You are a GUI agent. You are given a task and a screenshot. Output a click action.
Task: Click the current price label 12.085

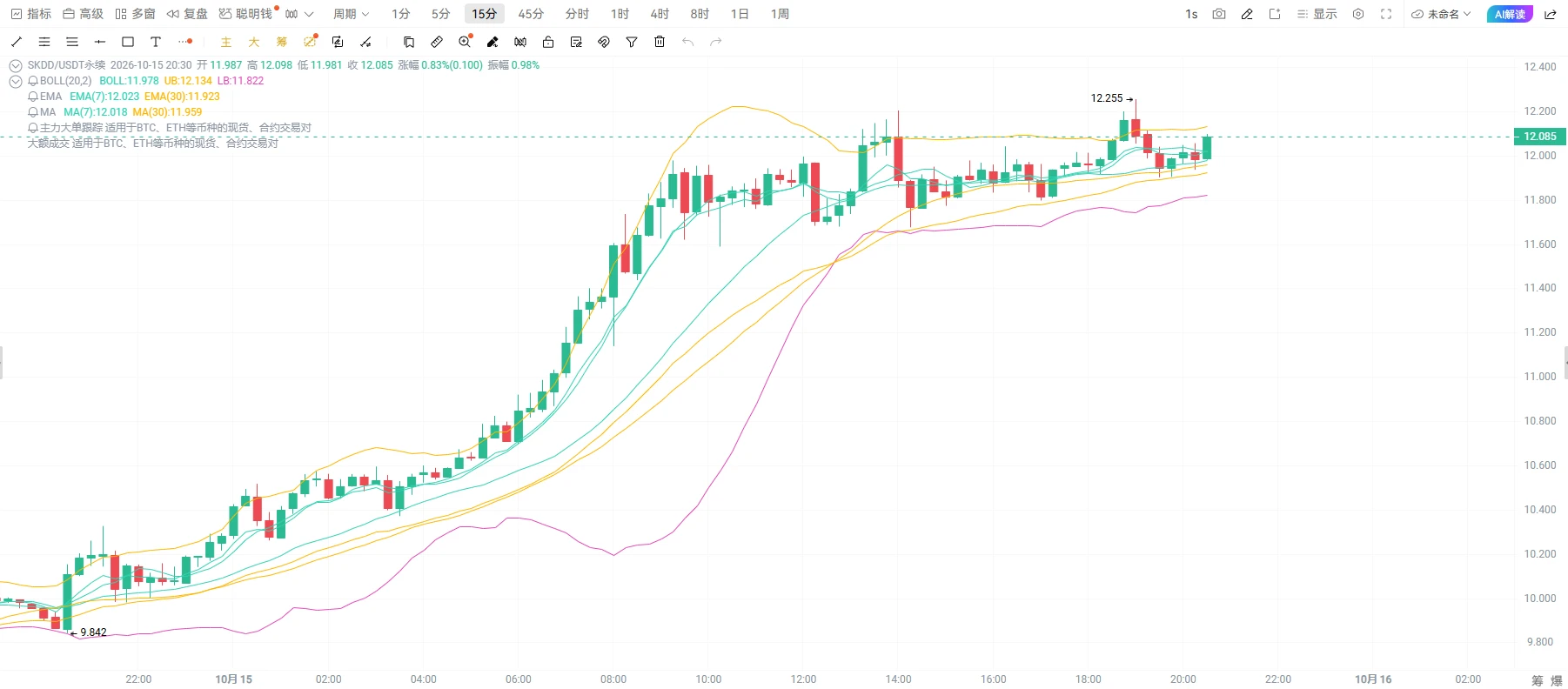[x=1540, y=137]
